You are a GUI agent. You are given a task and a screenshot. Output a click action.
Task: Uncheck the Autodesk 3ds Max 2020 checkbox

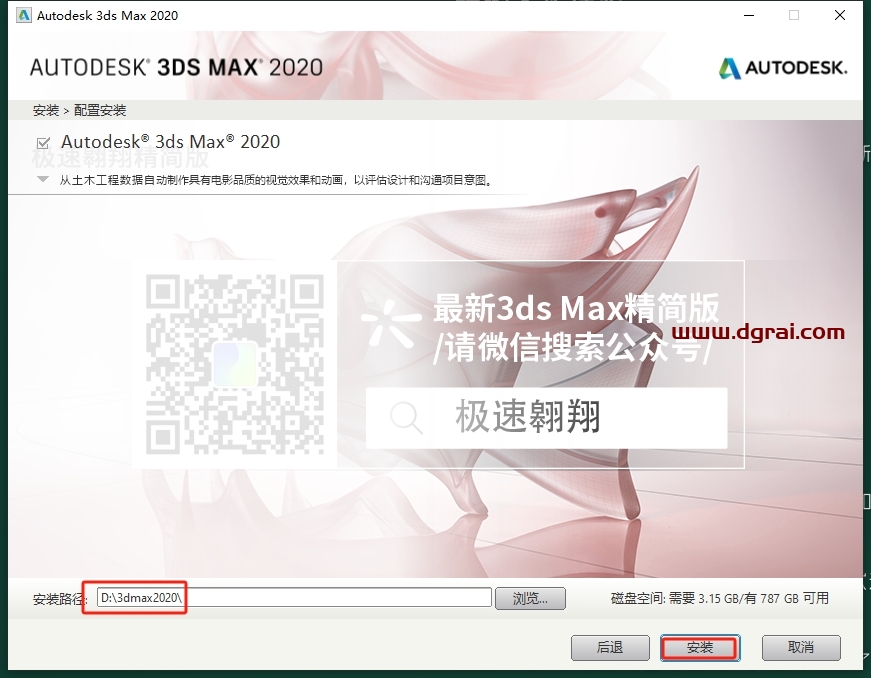pyautogui.click(x=43, y=143)
